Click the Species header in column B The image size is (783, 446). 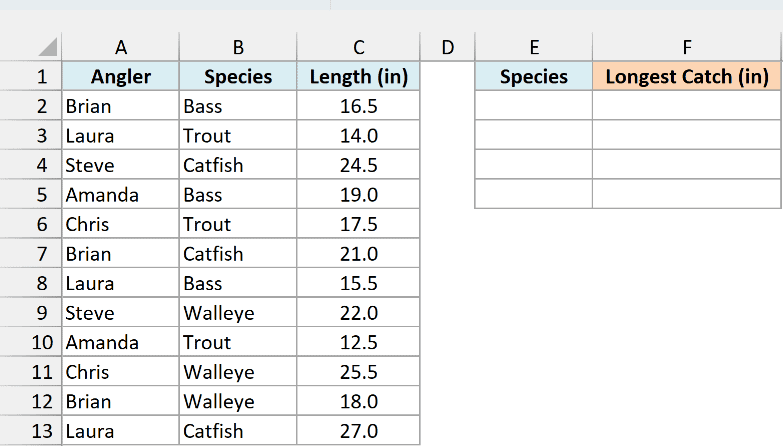238,76
